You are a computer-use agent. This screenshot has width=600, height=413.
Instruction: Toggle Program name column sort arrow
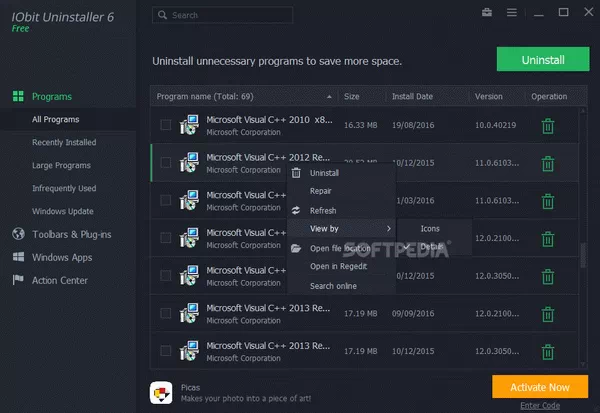(x=329, y=97)
